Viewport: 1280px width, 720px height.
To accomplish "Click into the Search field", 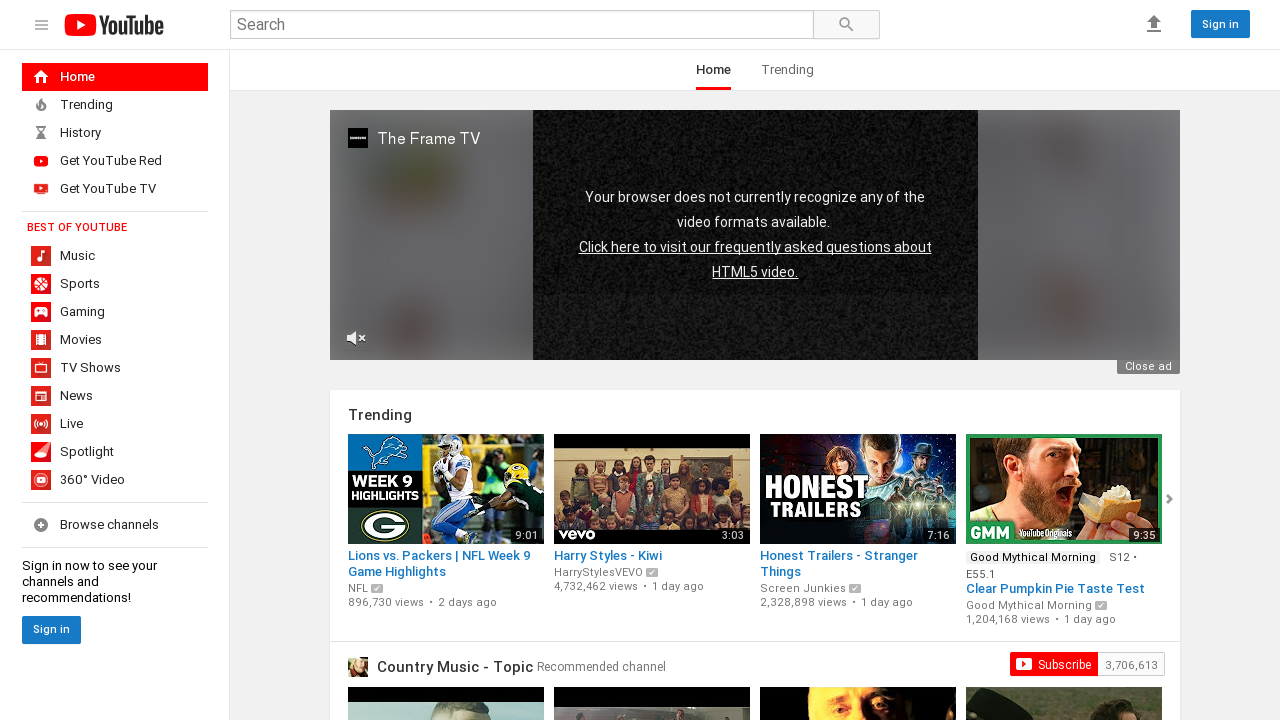I will coord(522,25).
